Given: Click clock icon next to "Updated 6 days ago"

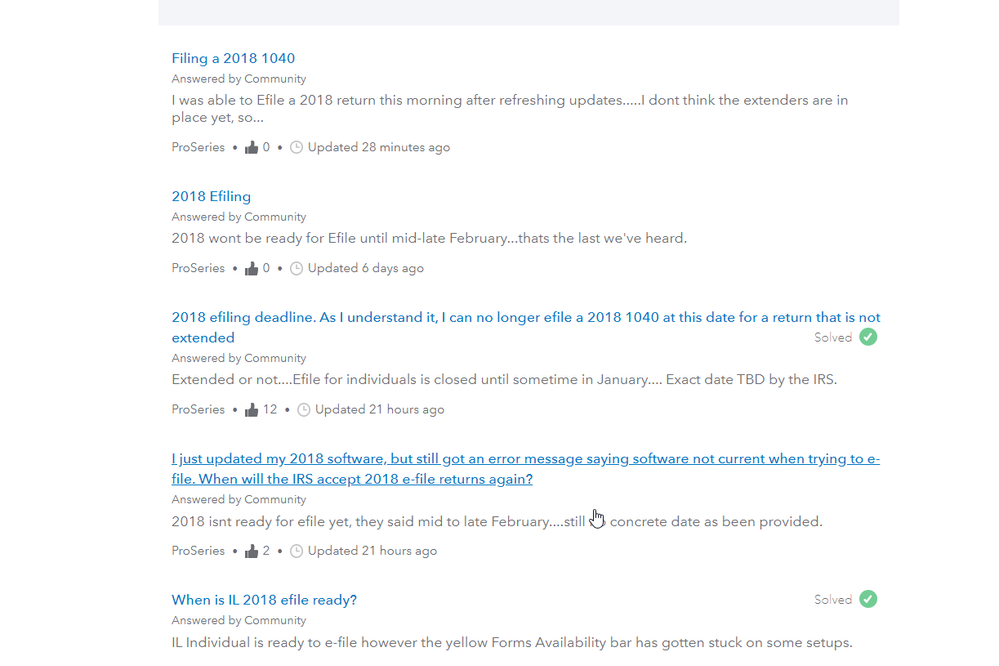Looking at the screenshot, I should point(296,269).
